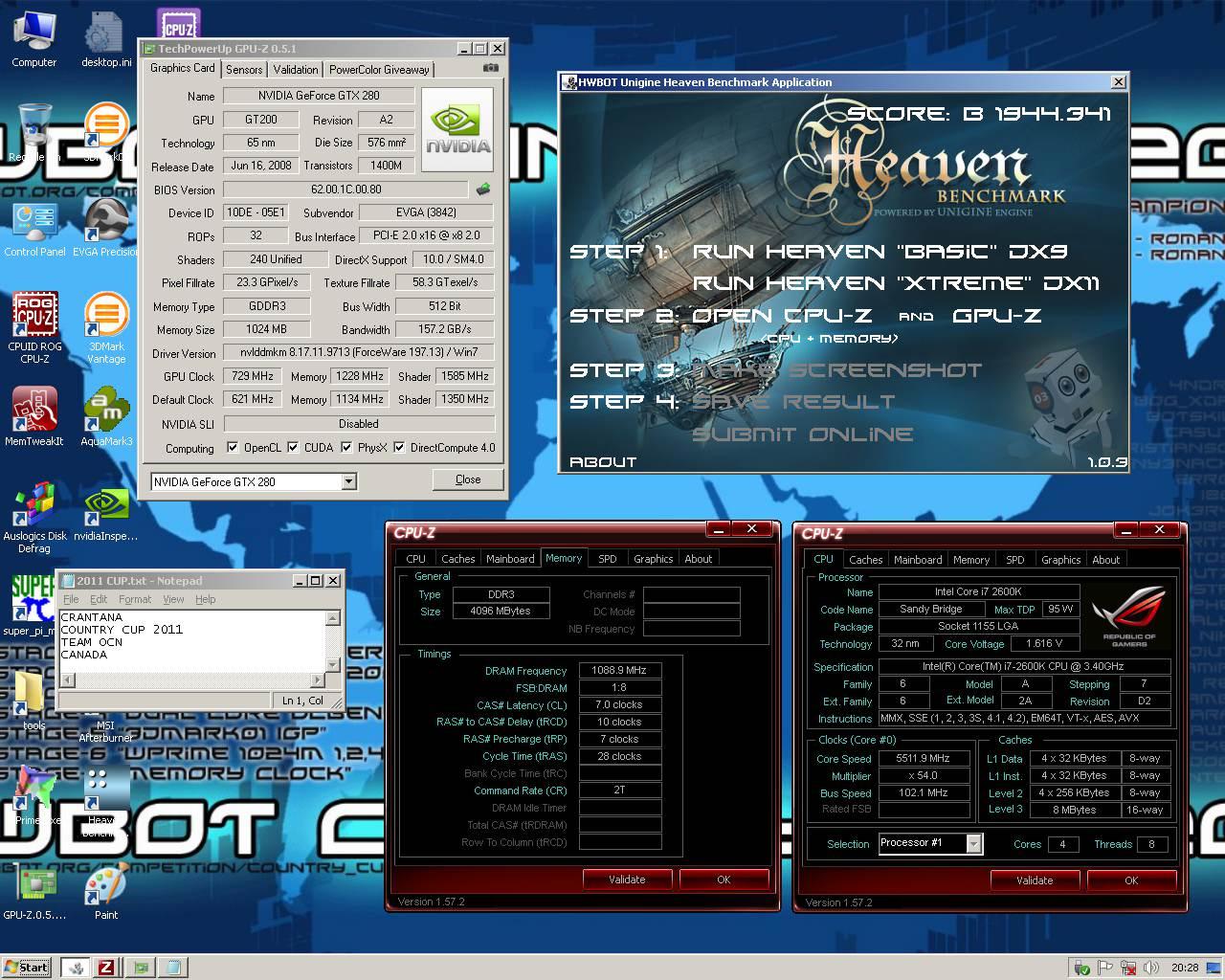This screenshot has height=980, width=1225.
Task: Open the Mainboard tab in processor CPU-Z window
Action: click(x=918, y=560)
